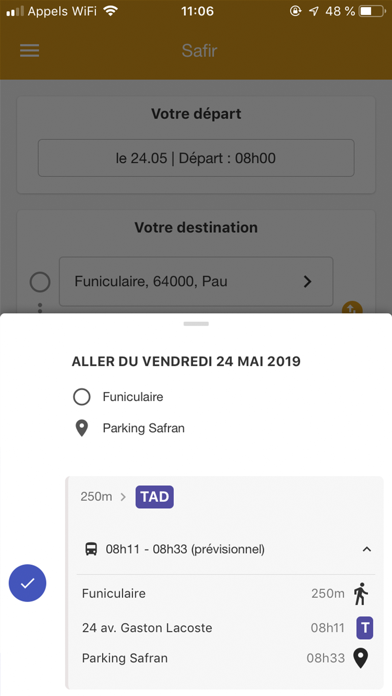Tap the bus icon next to 08h11

tap(91, 550)
